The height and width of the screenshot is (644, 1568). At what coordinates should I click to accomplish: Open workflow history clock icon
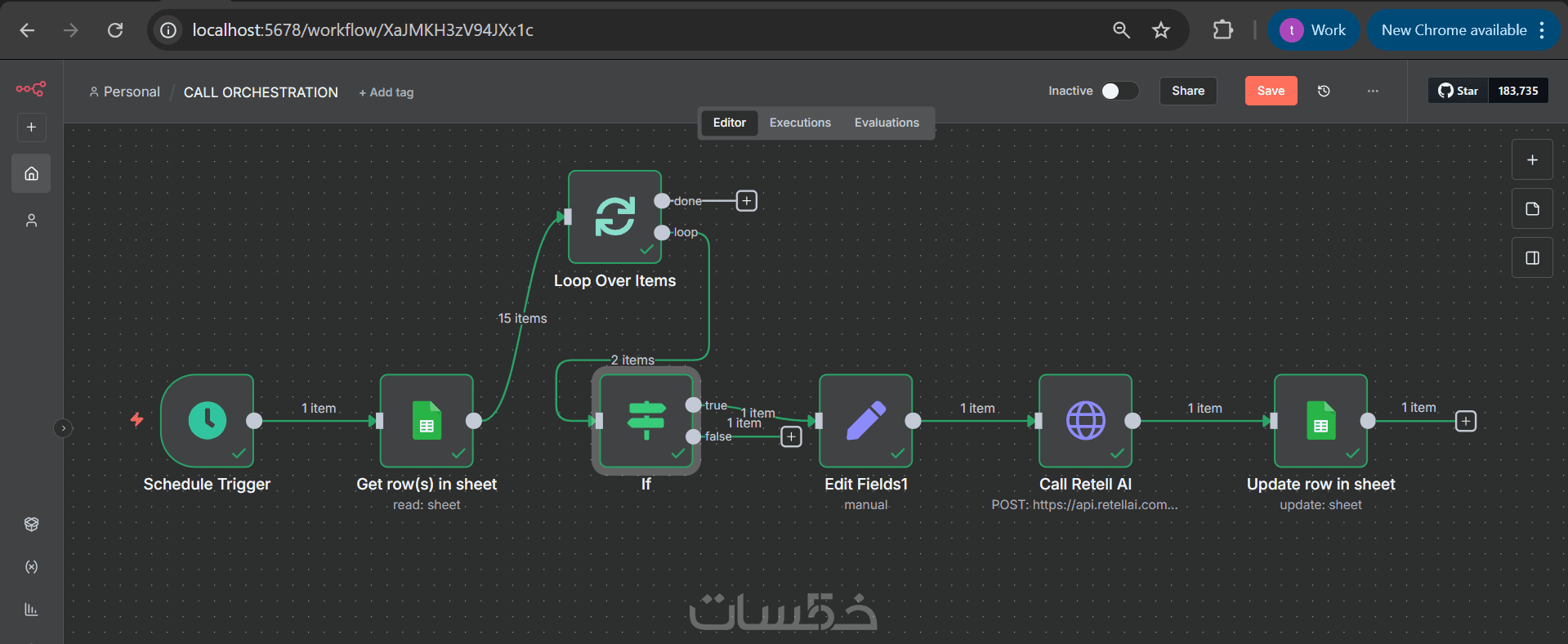point(1324,91)
